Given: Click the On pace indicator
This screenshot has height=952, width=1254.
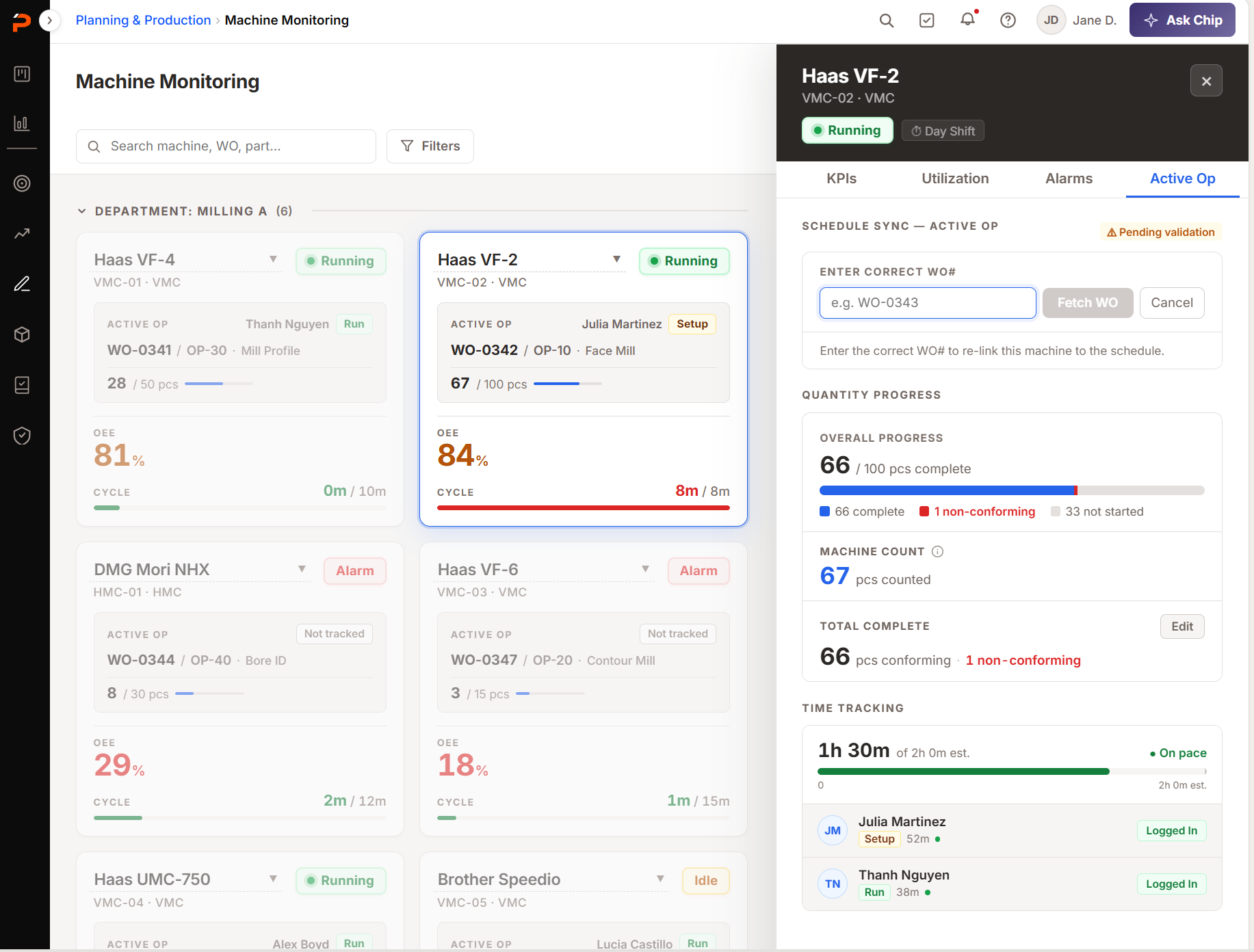Looking at the screenshot, I should 1178,753.
